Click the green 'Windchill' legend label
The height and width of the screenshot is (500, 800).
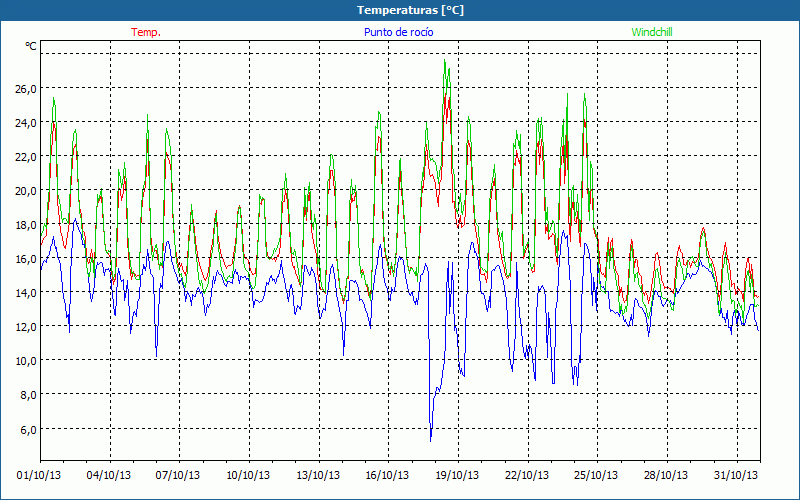[652, 32]
